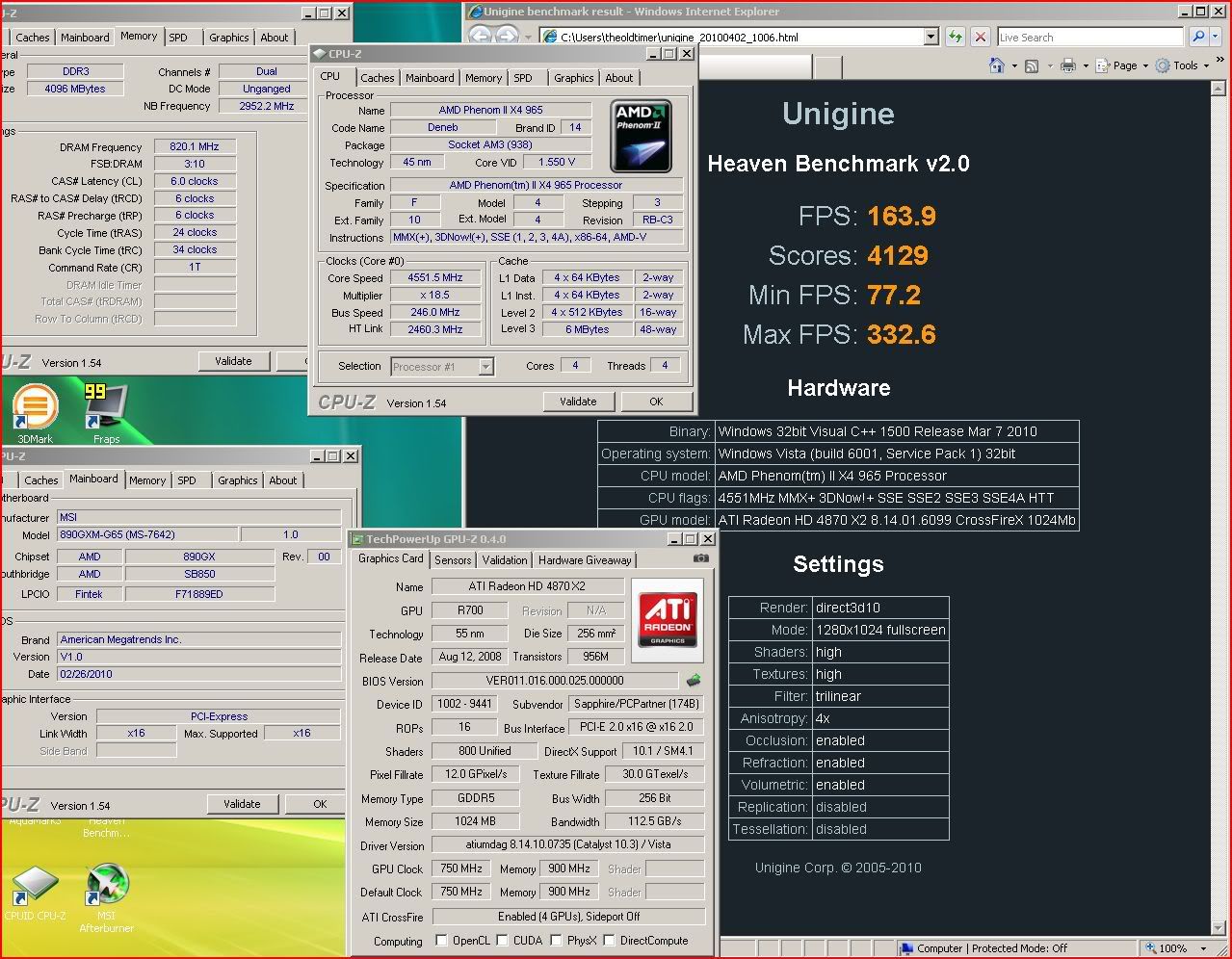1232x959 pixels.
Task: Click the Live Search magnifier icon
Action: pyautogui.click(x=1198, y=38)
